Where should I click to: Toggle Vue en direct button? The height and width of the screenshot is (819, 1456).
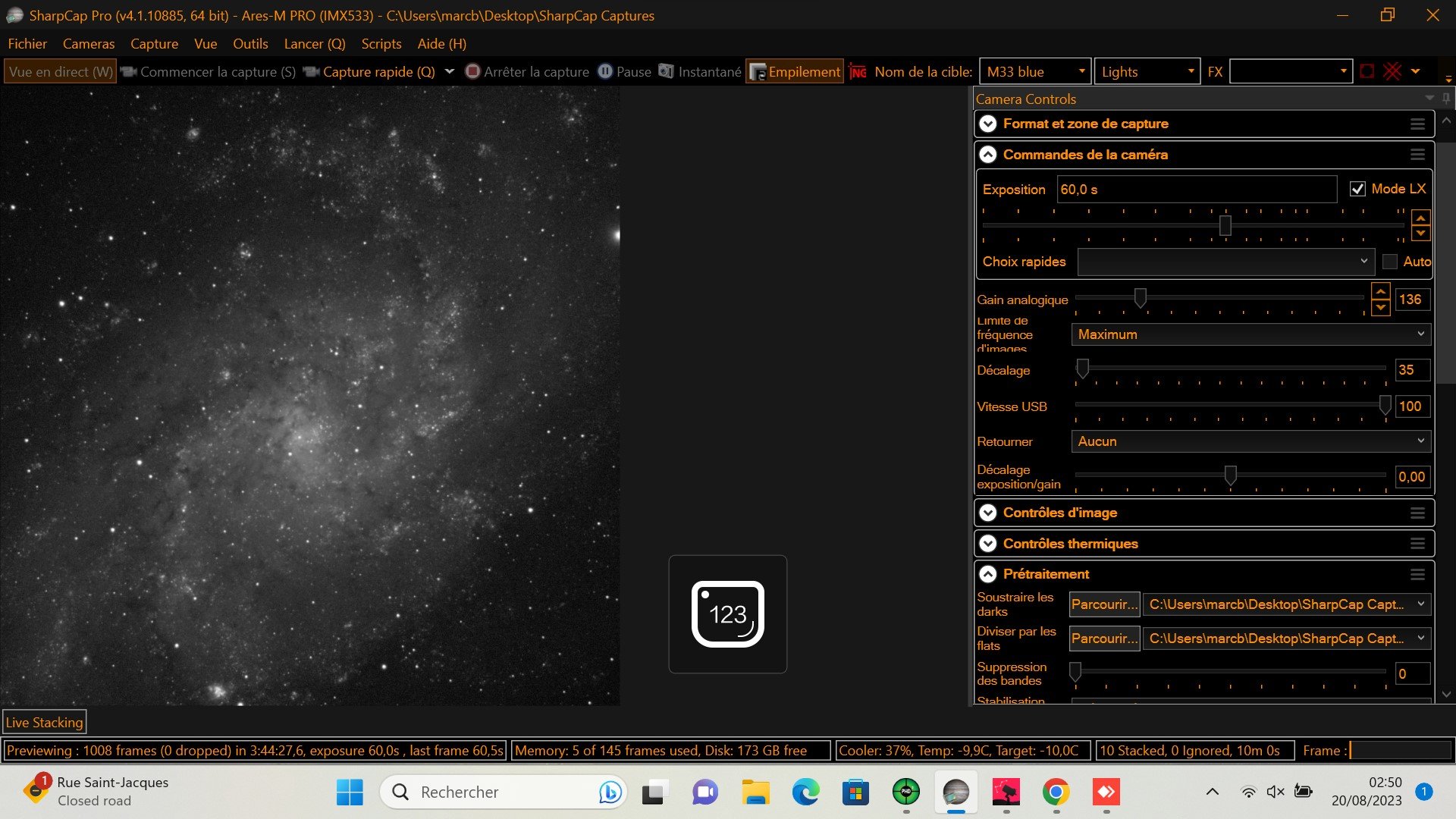tap(61, 71)
